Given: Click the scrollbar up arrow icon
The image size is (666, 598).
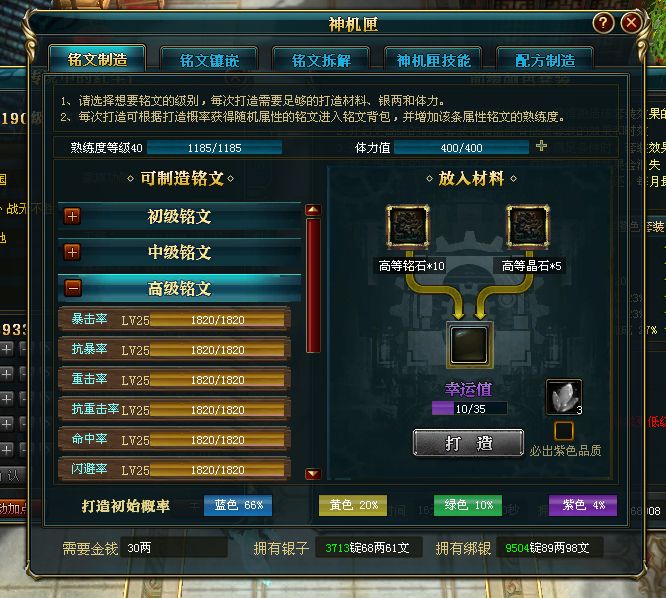Looking at the screenshot, I should 313,209.
